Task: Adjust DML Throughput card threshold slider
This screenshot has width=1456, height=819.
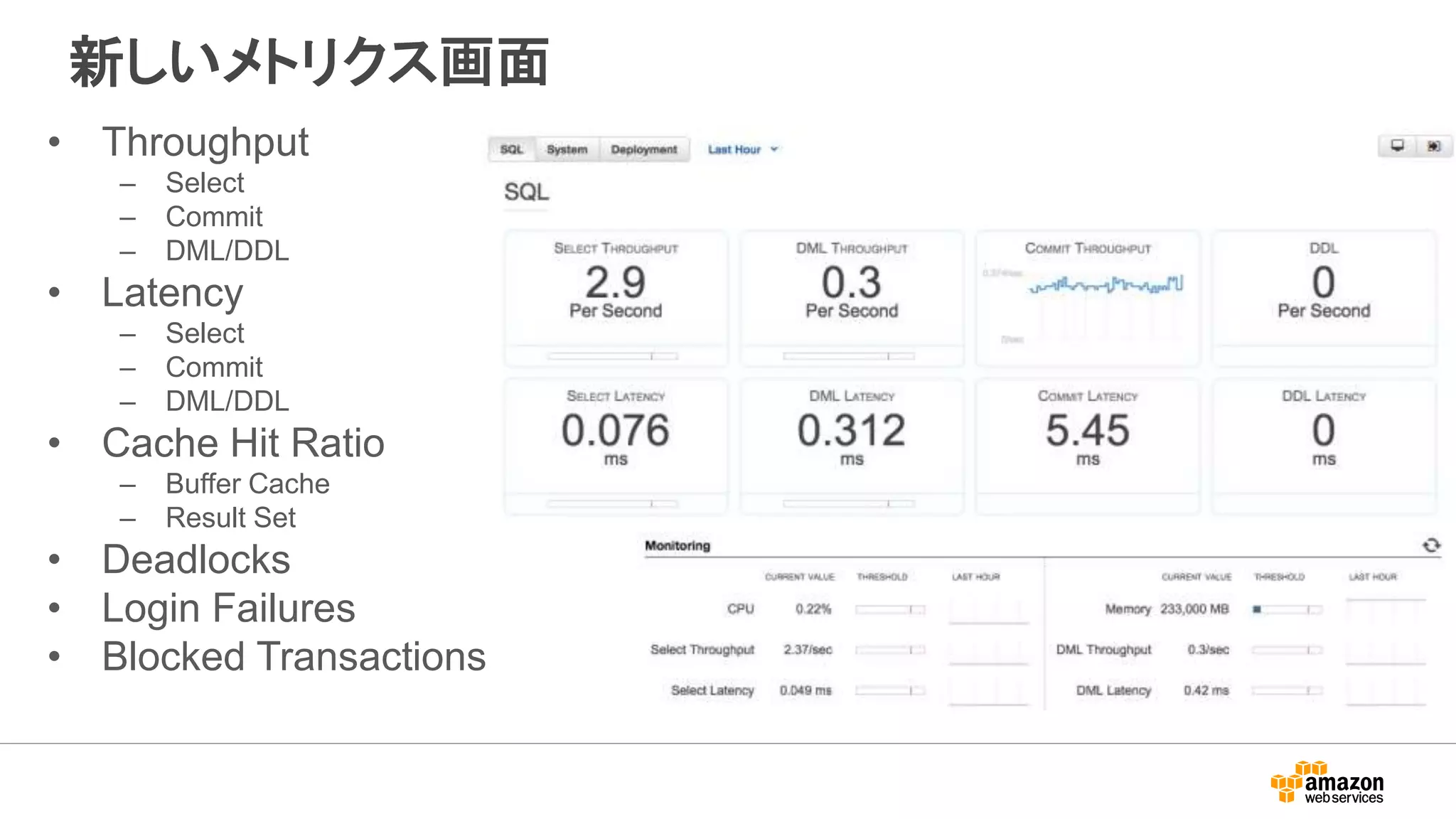Action: pos(849,355)
